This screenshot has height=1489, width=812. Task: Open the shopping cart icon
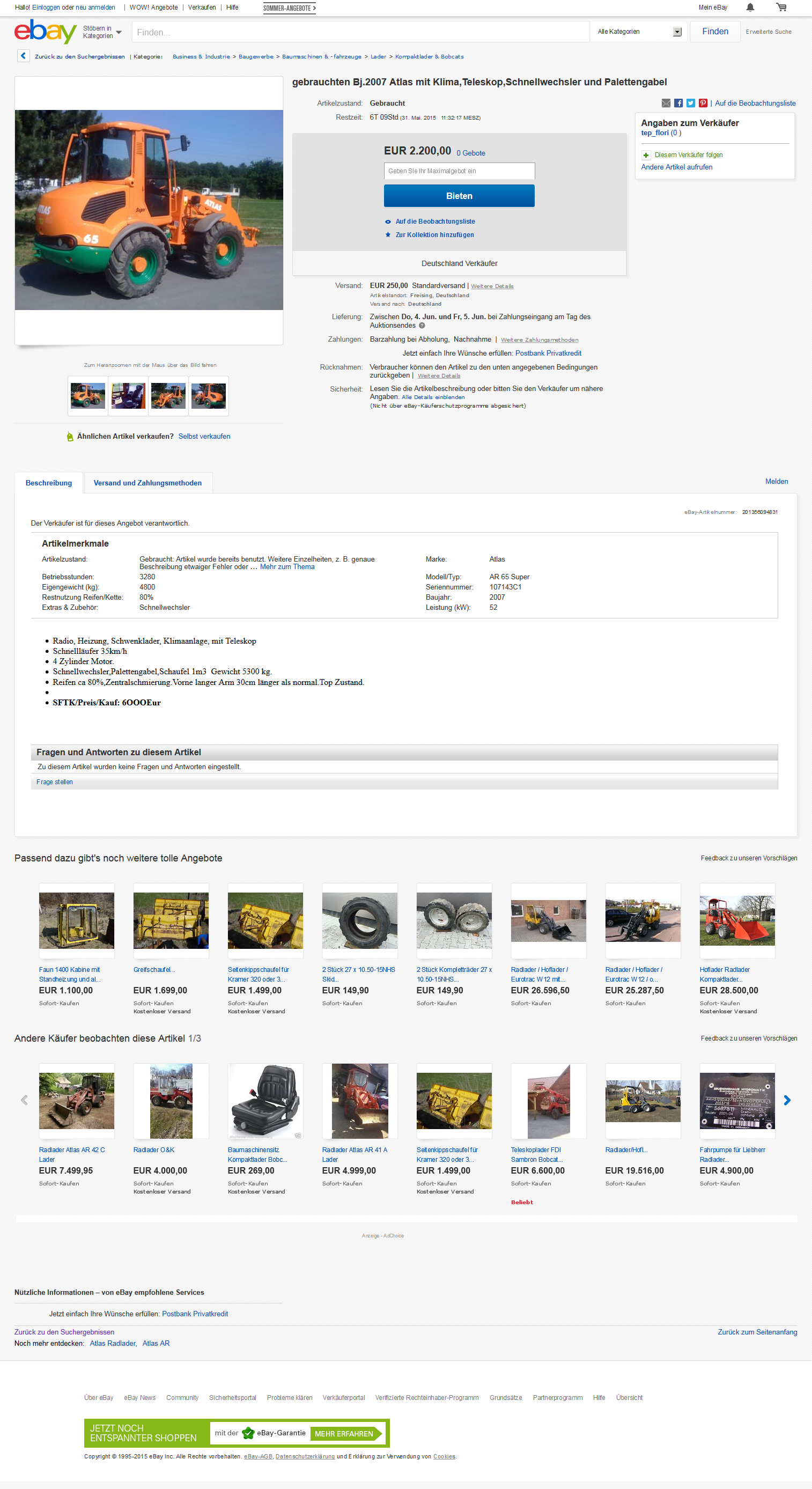click(x=781, y=8)
